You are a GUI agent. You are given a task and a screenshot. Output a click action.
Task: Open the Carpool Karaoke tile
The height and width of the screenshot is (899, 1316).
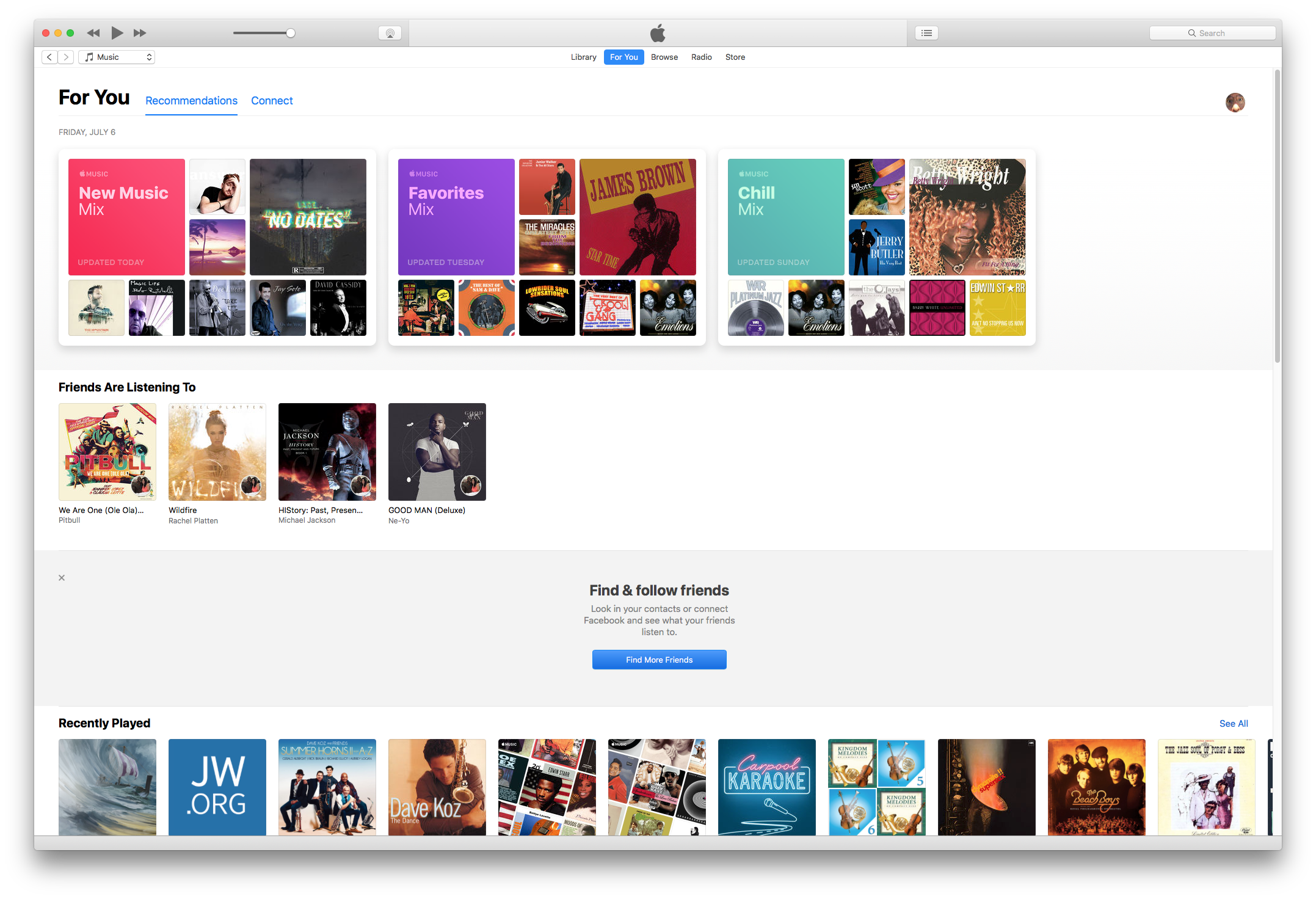(x=767, y=787)
